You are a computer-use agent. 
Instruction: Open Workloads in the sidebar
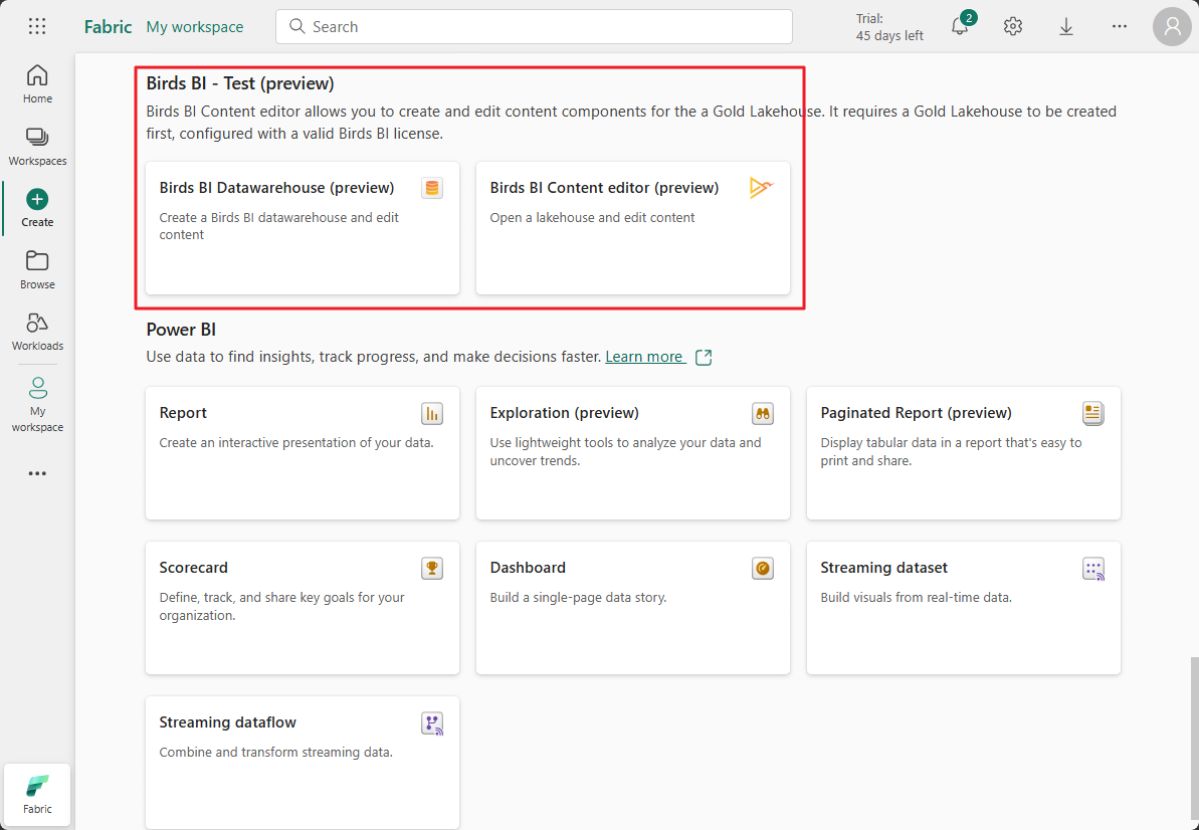tap(37, 331)
